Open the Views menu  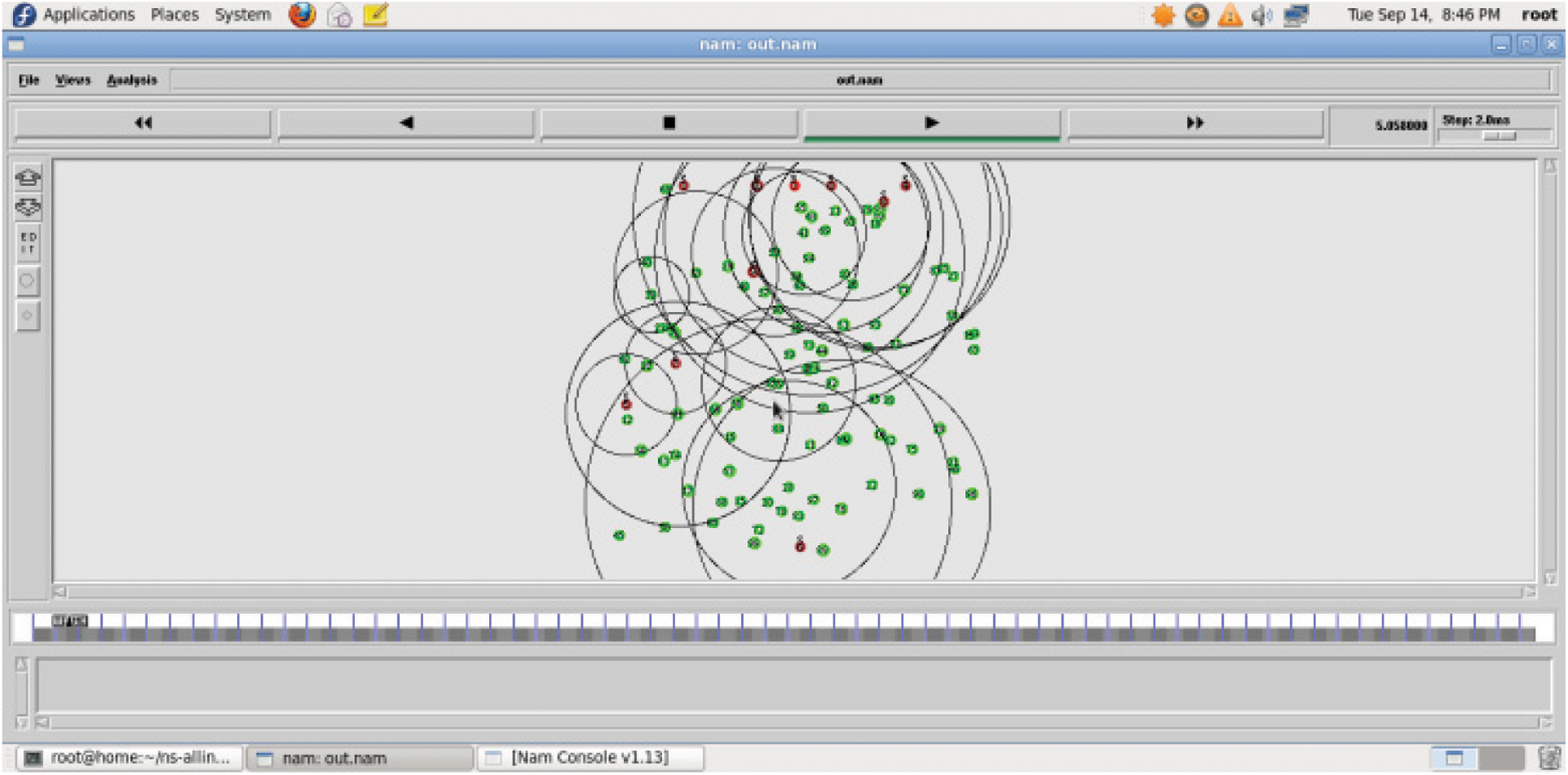coord(72,80)
